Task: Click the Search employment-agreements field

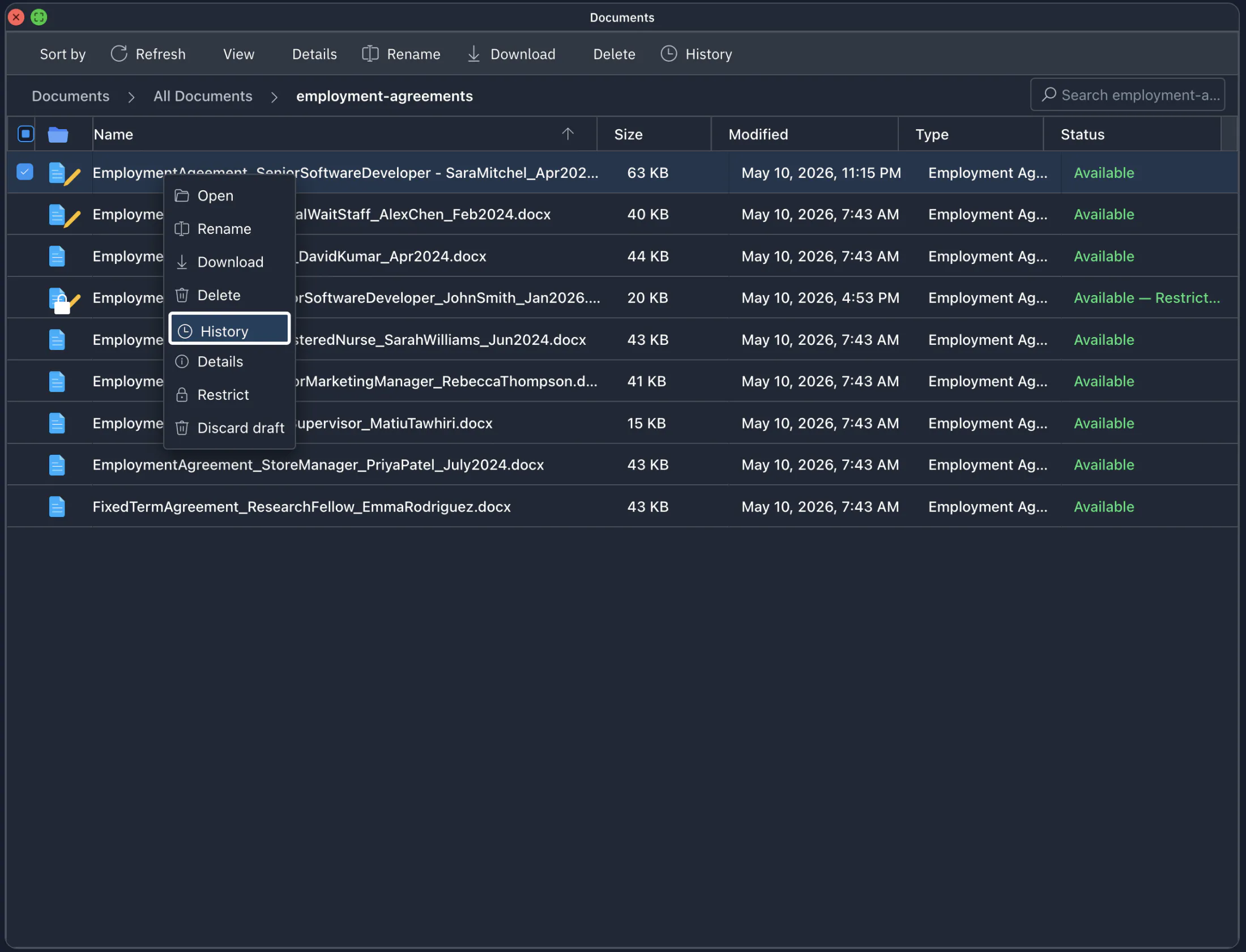Action: [1128, 95]
